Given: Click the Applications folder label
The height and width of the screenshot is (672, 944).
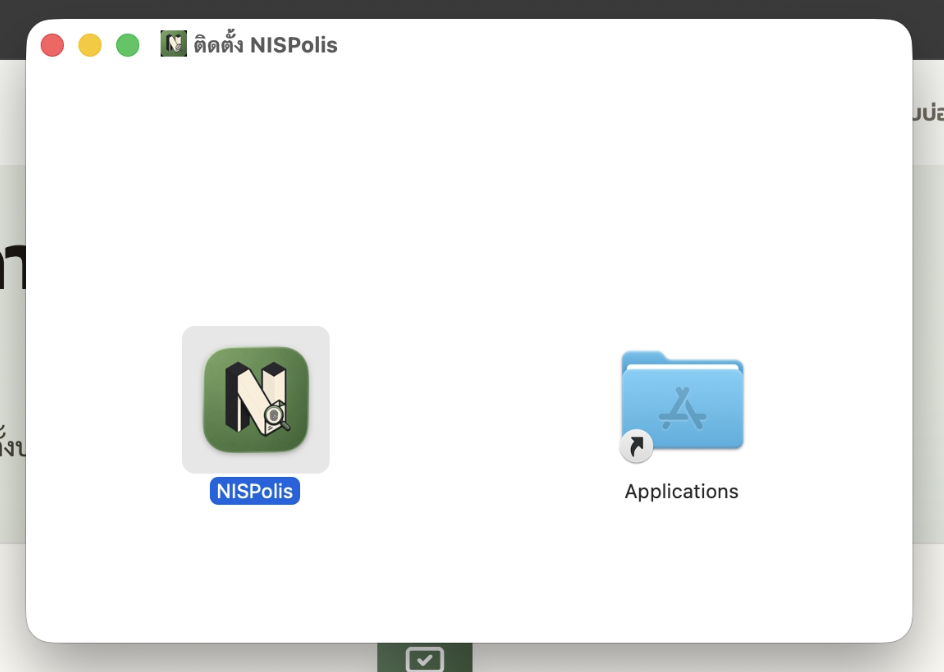Looking at the screenshot, I should pyautogui.click(x=682, y=491).
